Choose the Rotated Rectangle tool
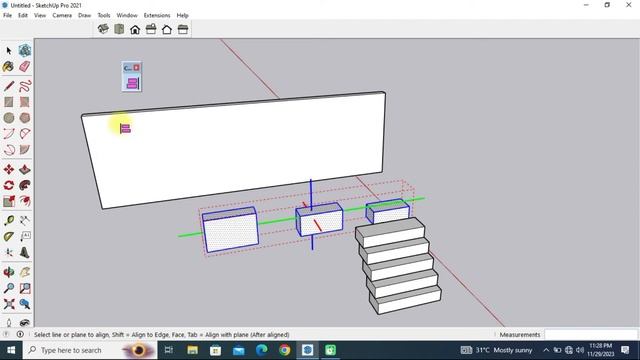640x360 pixels. click(x=24, y=102)
